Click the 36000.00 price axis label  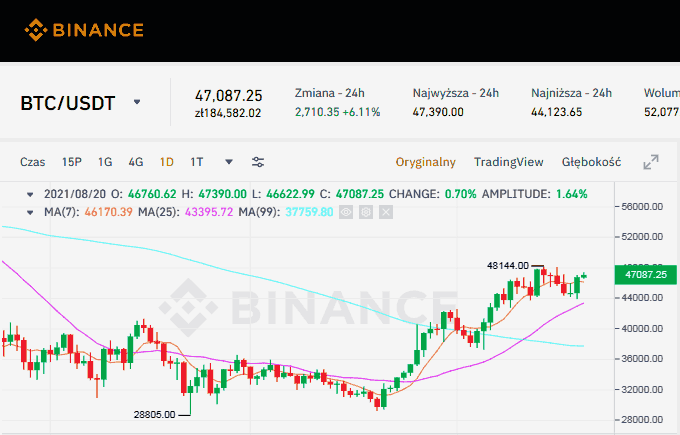[x=642, y=359]
